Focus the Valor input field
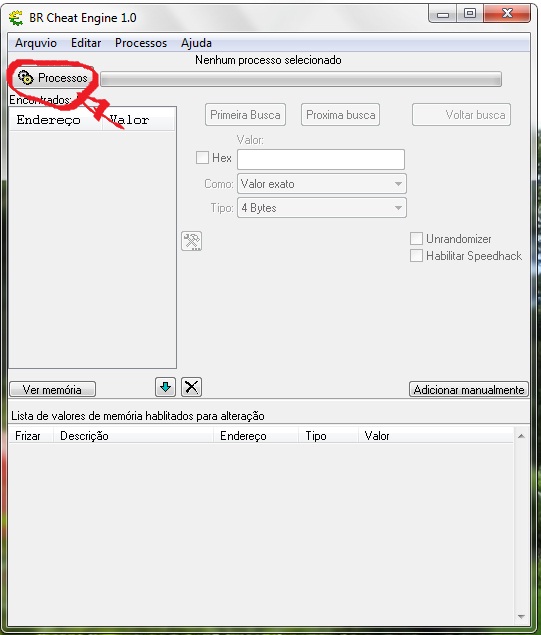541x635 pixels. [x=321, y=159]
